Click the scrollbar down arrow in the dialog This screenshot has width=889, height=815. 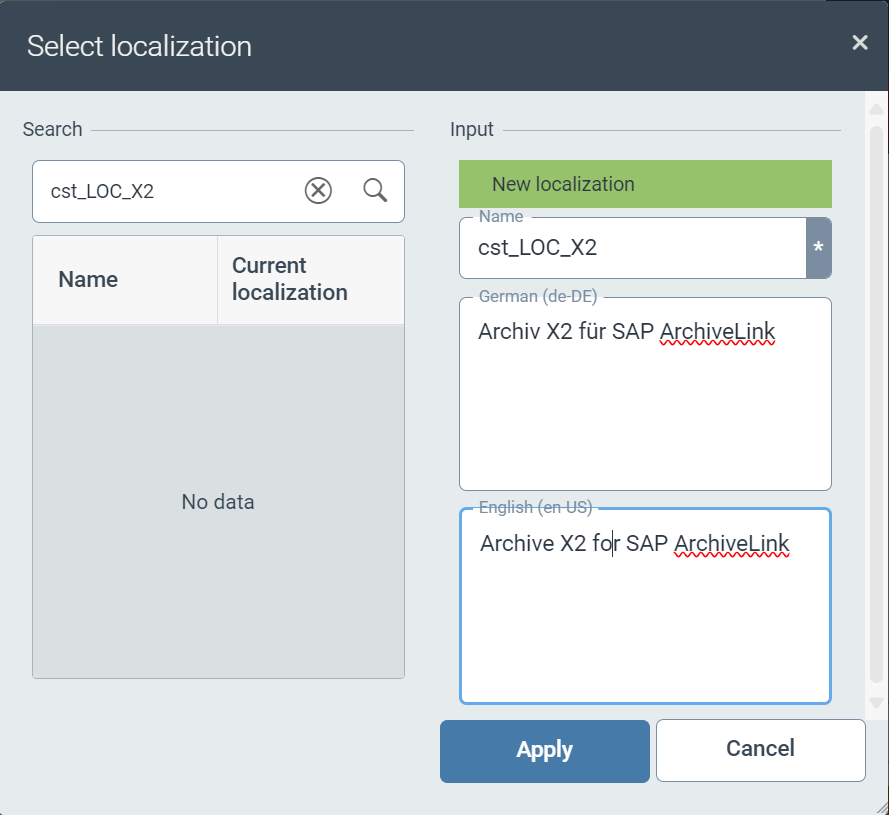(x=876, y=703)
